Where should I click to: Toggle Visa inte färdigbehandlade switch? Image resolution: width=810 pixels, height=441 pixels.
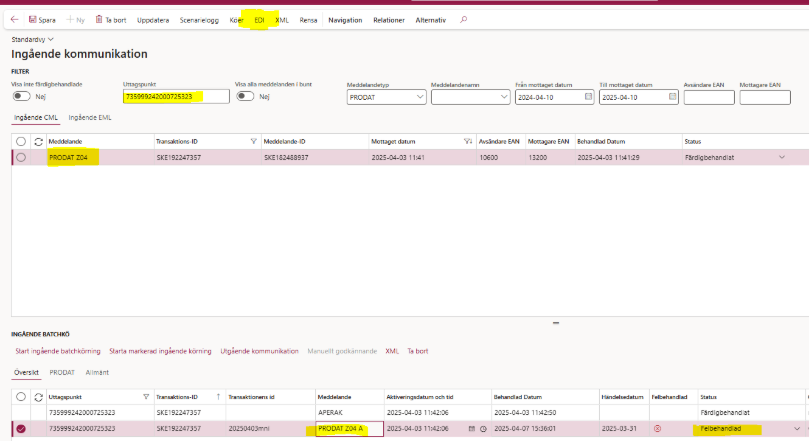click(x=19, y=97)
